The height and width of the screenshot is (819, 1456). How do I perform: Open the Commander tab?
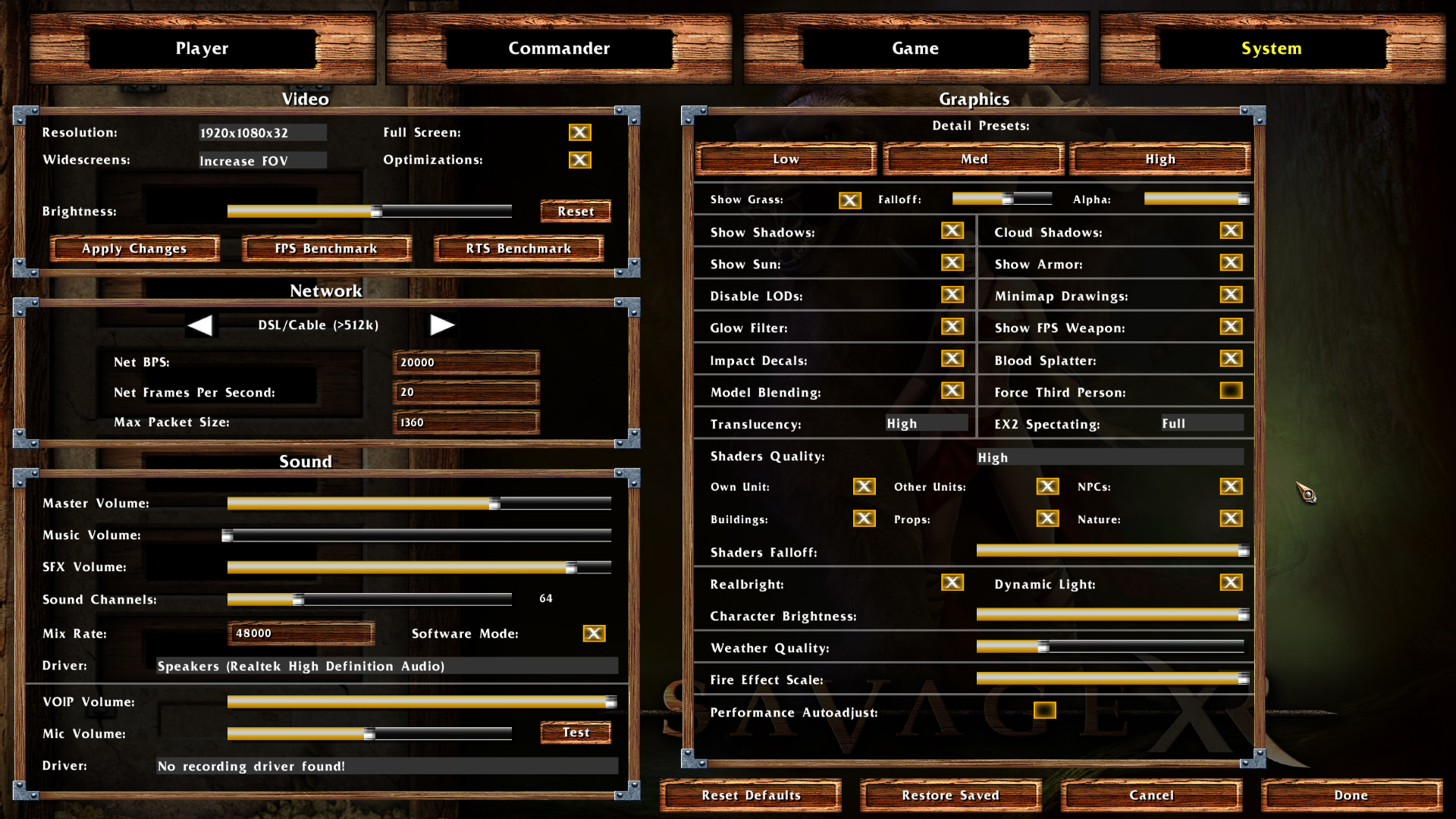pyautogui.click(x=559, y=49)
